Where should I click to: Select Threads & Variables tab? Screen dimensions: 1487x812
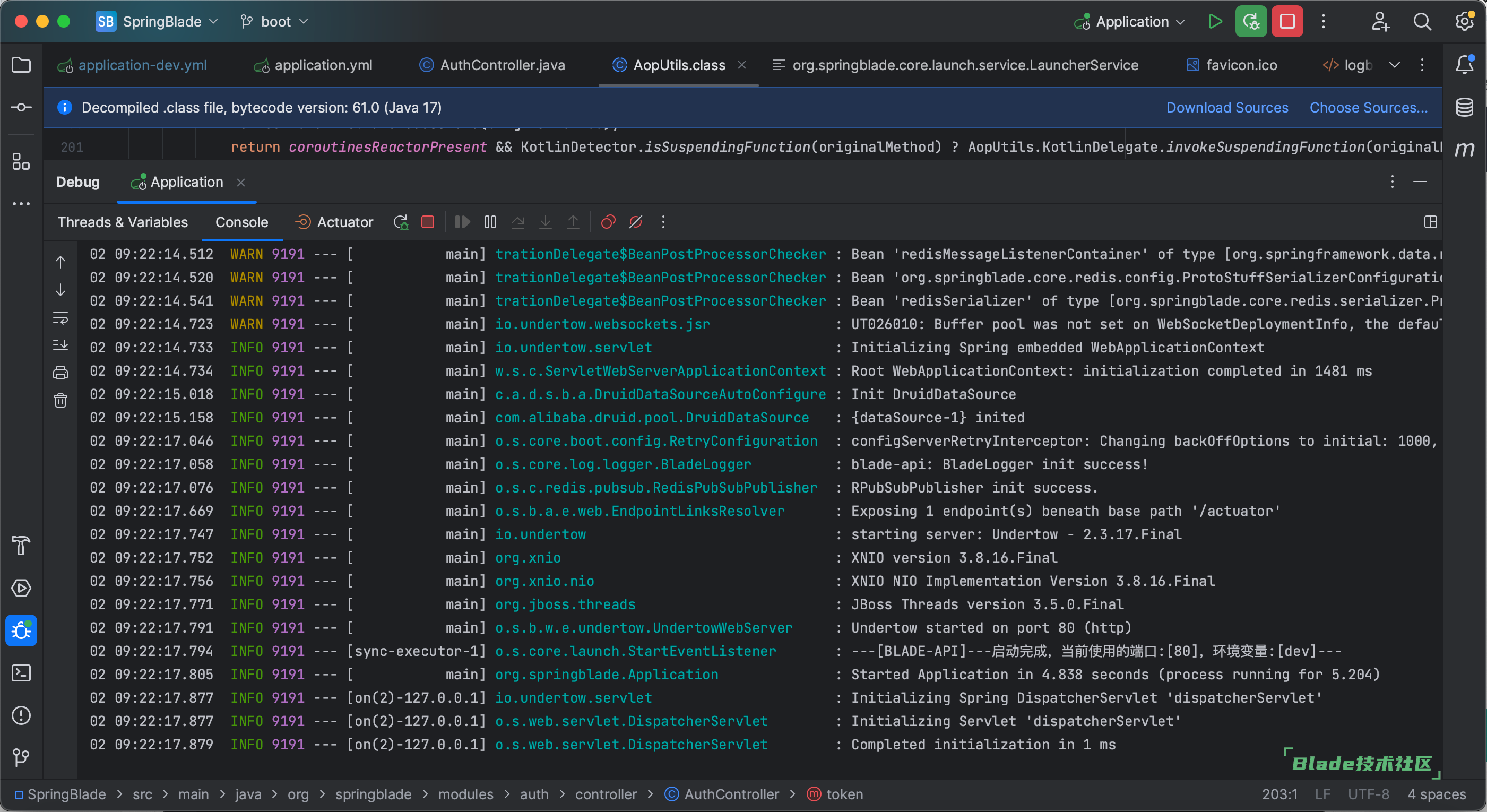123,222
